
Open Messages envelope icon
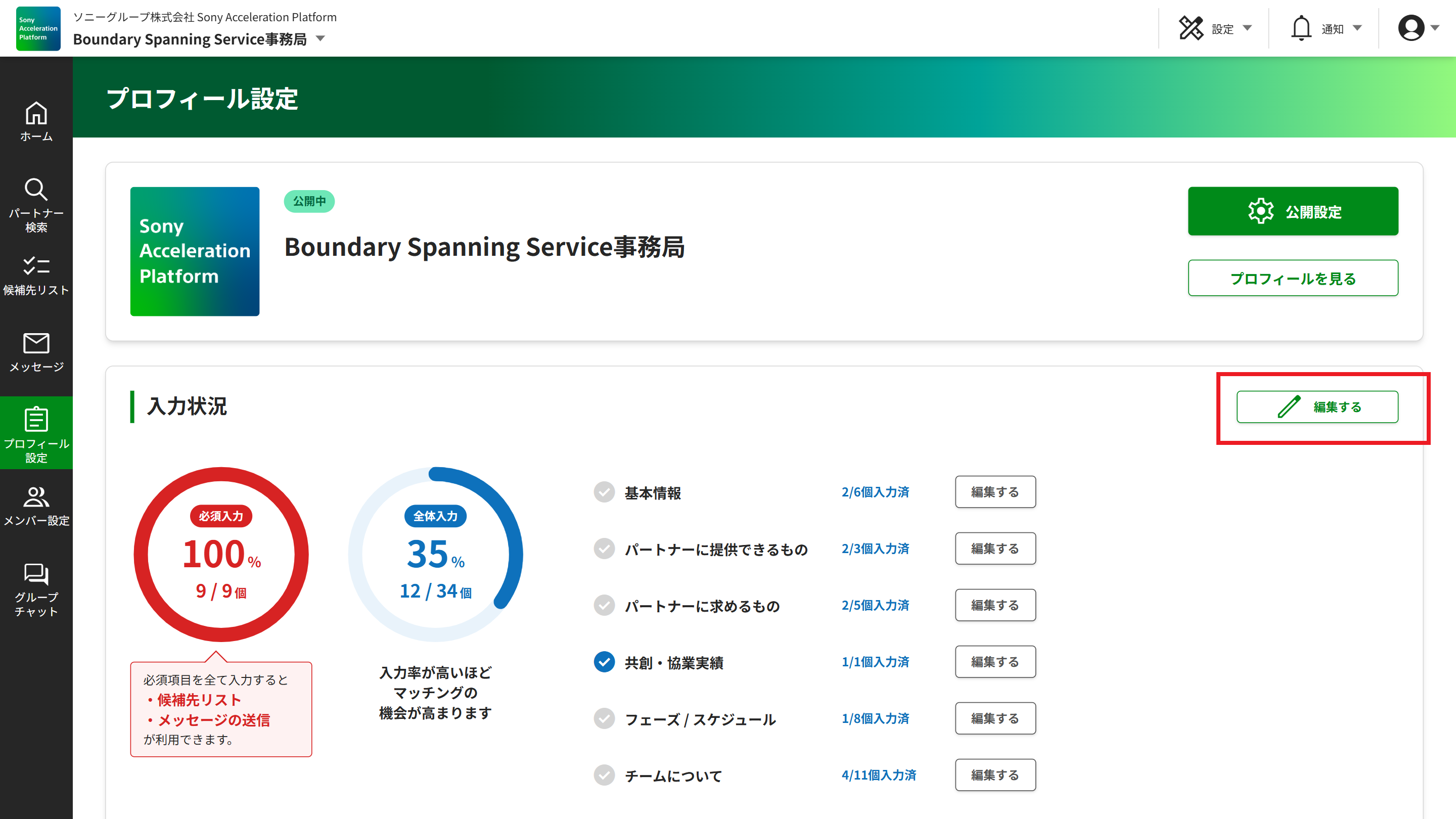[36, 343]
